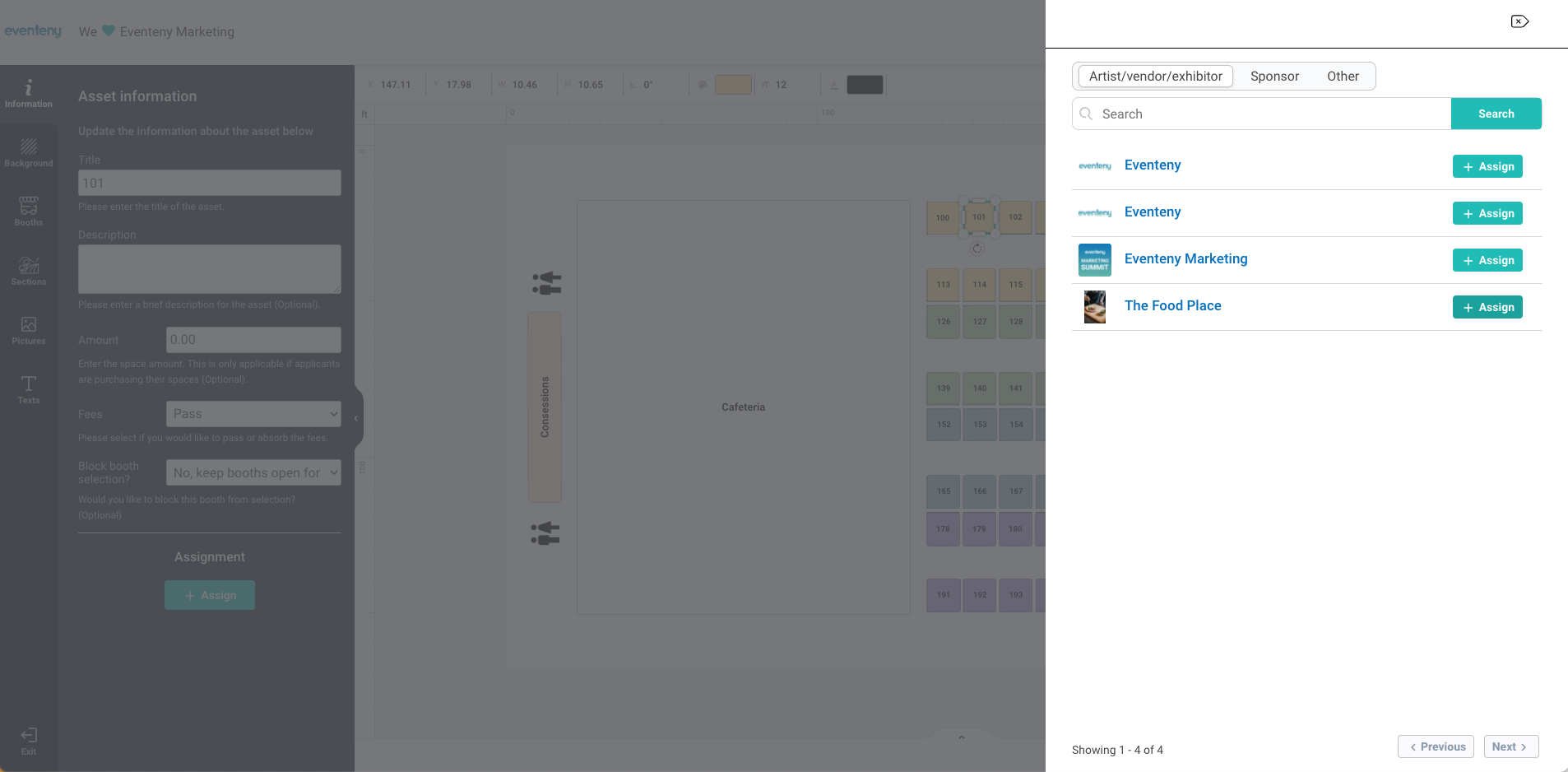Click first Eventeny logo thumbnail
This screenshot has height=772, width=1568.
[x=1095, y=166]
